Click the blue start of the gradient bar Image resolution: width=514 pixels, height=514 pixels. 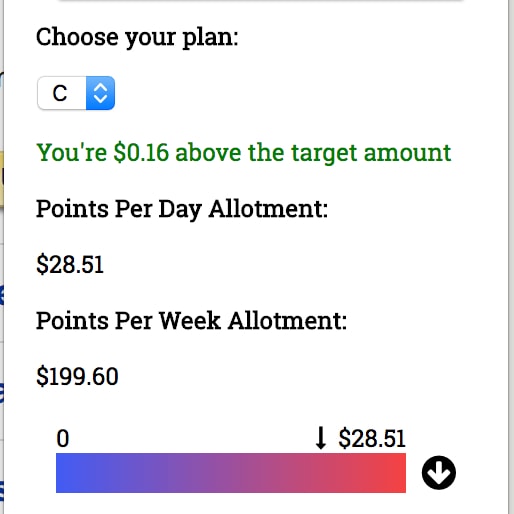pos(70,473)
